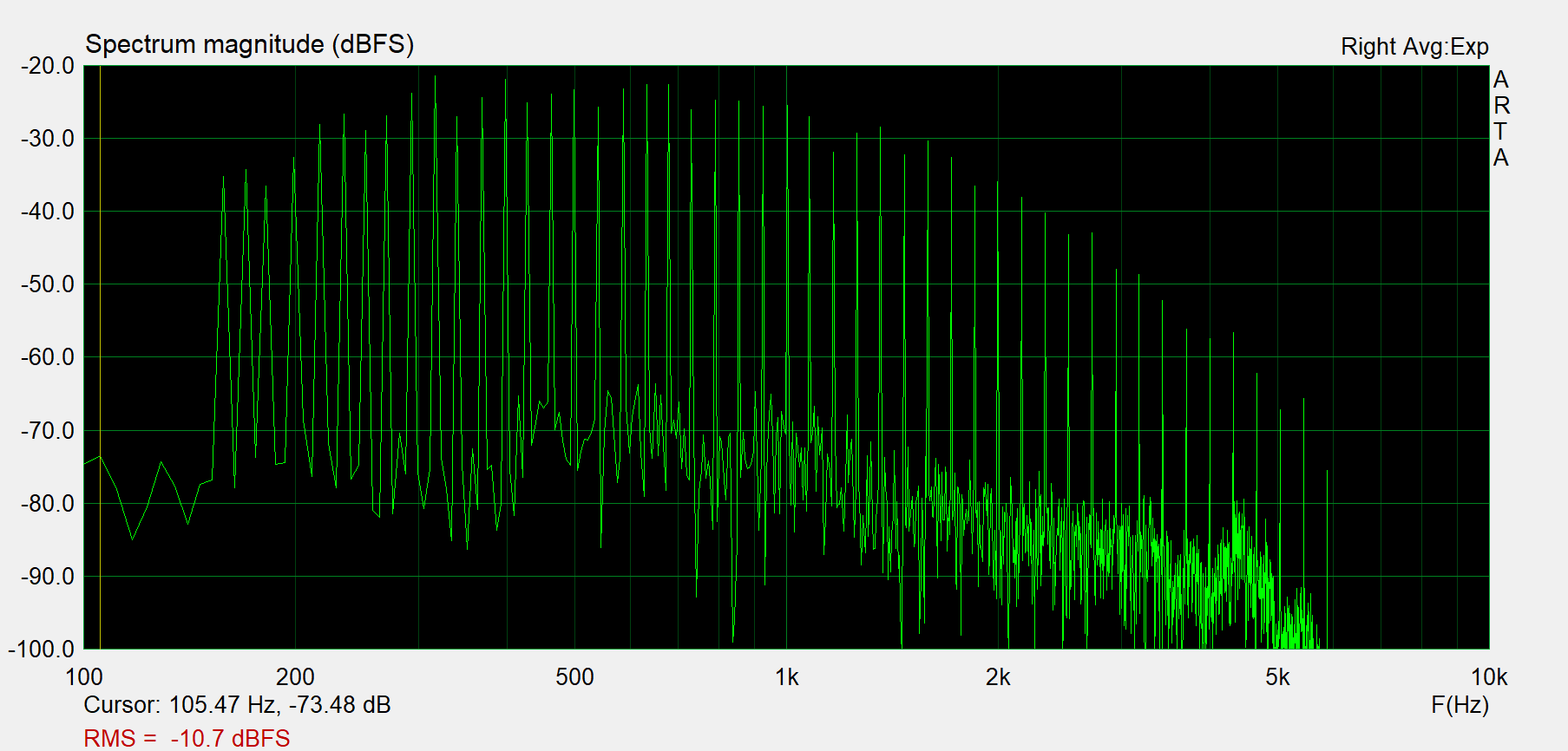This screenshot has height=751, width=1568.
Task: Click the 'F(Hz)' axis label
Action: pos(1460,705)
